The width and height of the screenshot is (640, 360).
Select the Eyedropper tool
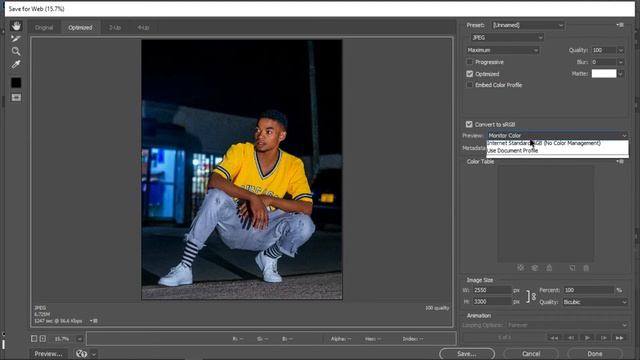pos(16,64)
